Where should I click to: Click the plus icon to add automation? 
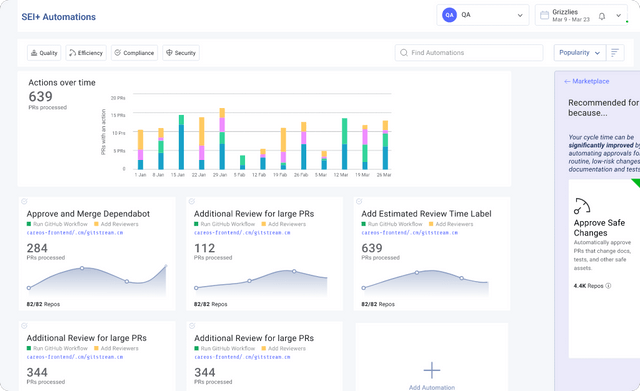431,370
